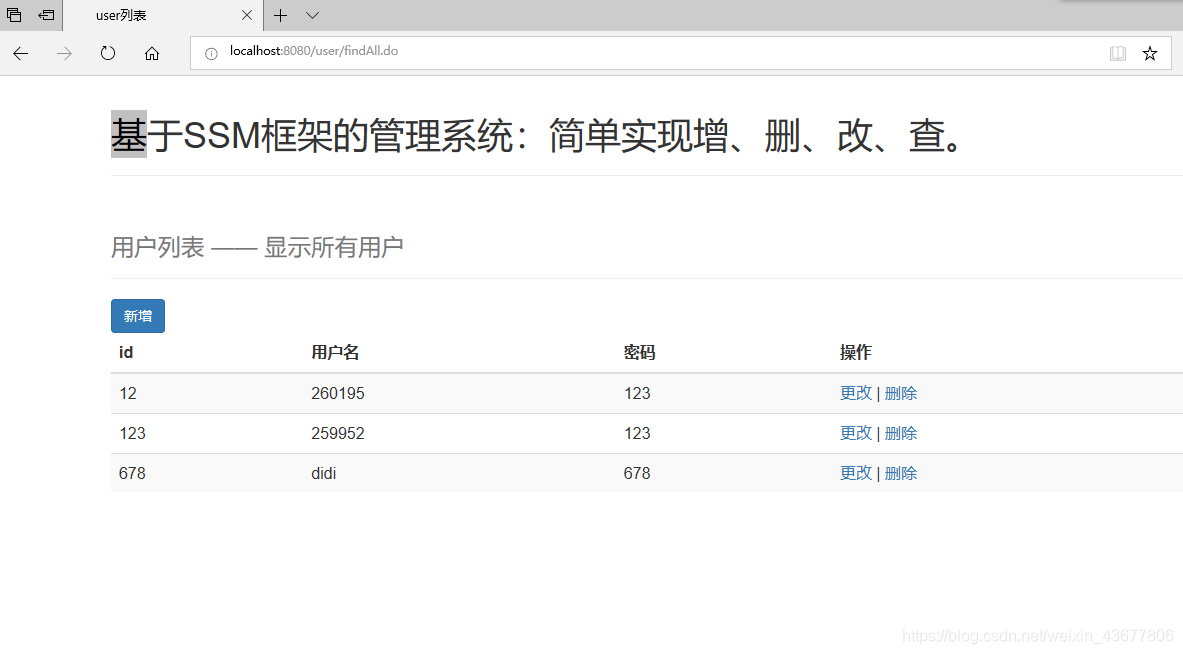Select password cell 123 in 260195 row
This screenshot has width=1183, height=654.
(637, 393)
